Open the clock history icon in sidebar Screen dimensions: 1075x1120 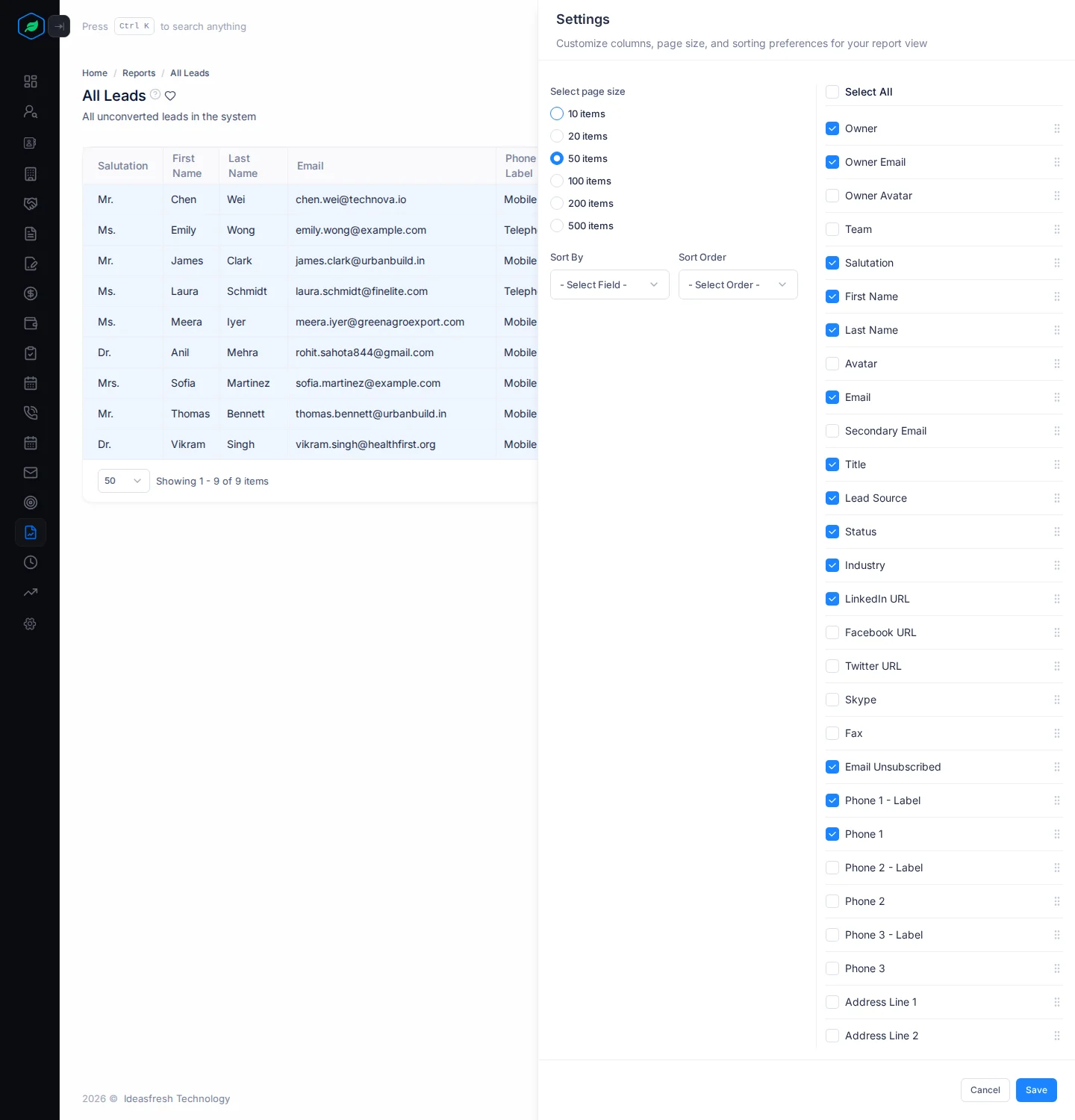31,562
